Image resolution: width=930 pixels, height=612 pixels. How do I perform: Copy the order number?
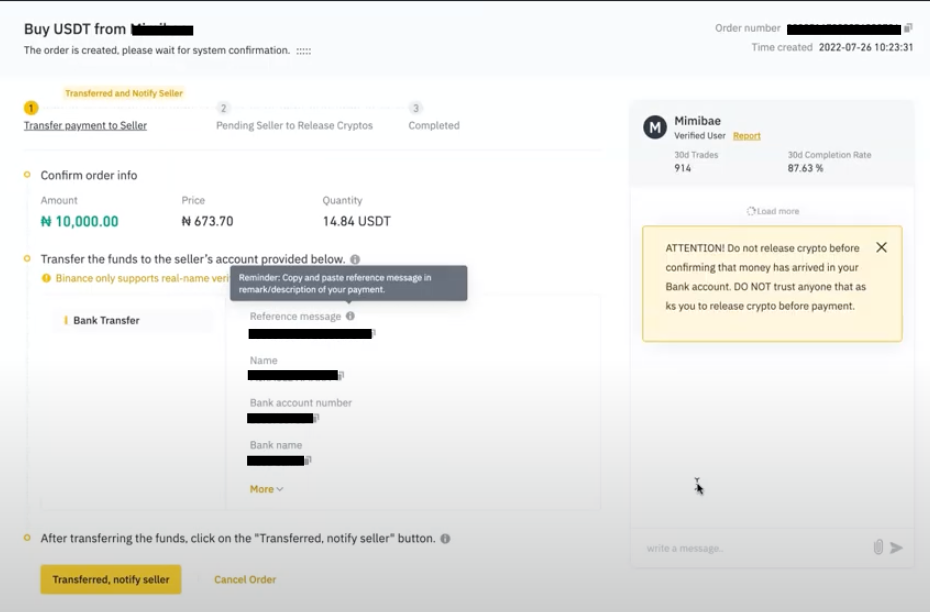(x=908, y=29)
